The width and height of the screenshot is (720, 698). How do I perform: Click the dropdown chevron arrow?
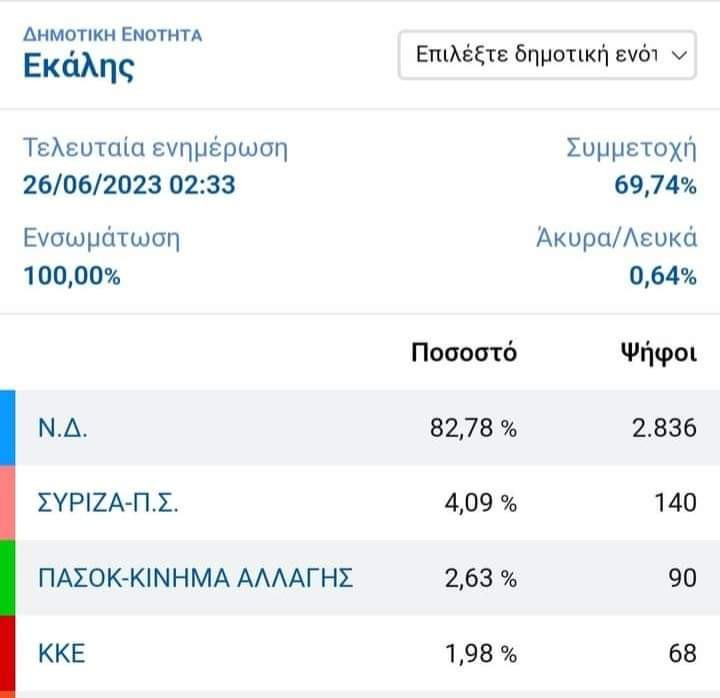point(679,55)
